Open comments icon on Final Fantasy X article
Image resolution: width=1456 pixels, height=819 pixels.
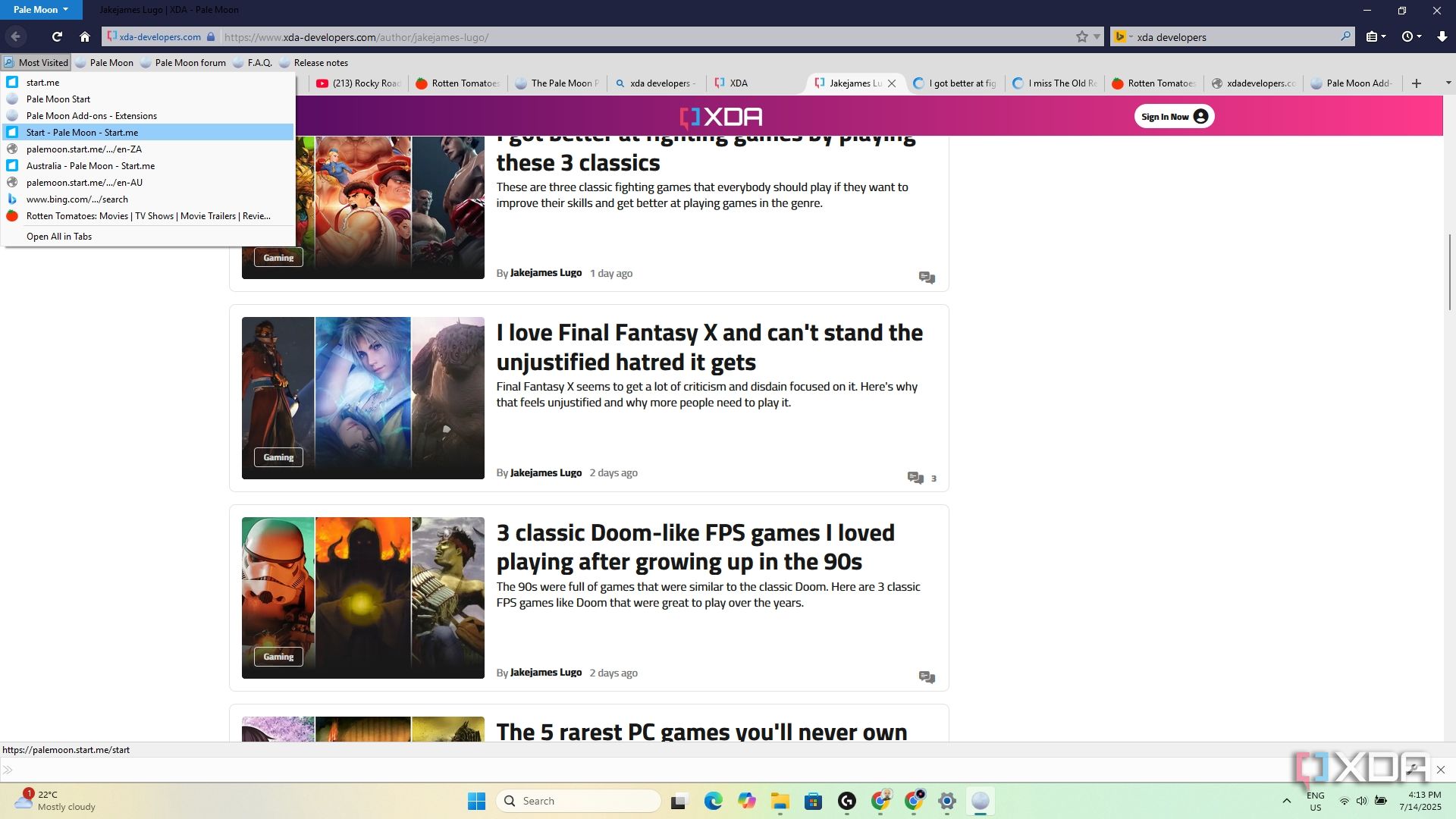click(x=915, y=478)
